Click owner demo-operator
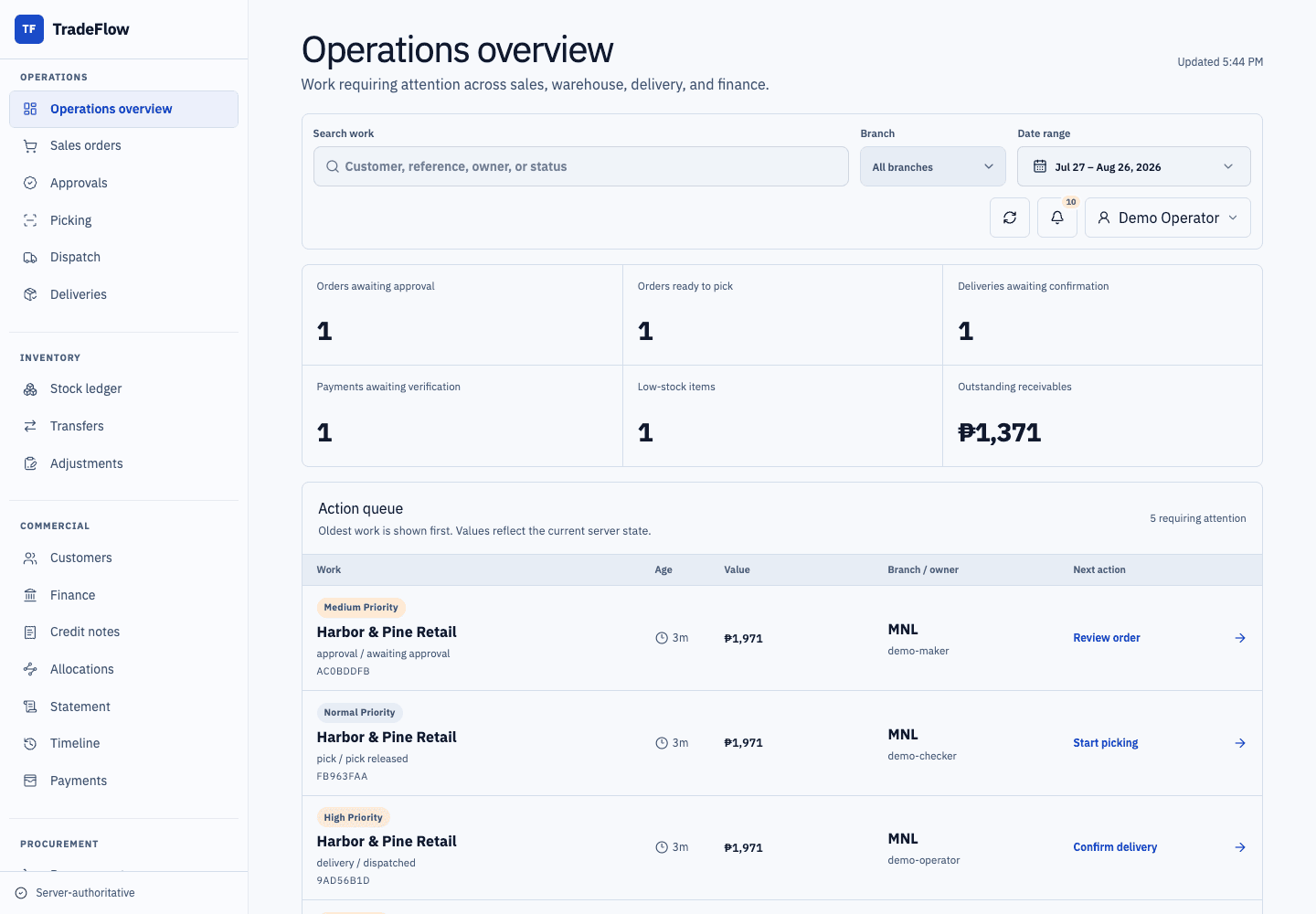The width and height of the screenshot is (1316, 914). [x=924, y=860]
